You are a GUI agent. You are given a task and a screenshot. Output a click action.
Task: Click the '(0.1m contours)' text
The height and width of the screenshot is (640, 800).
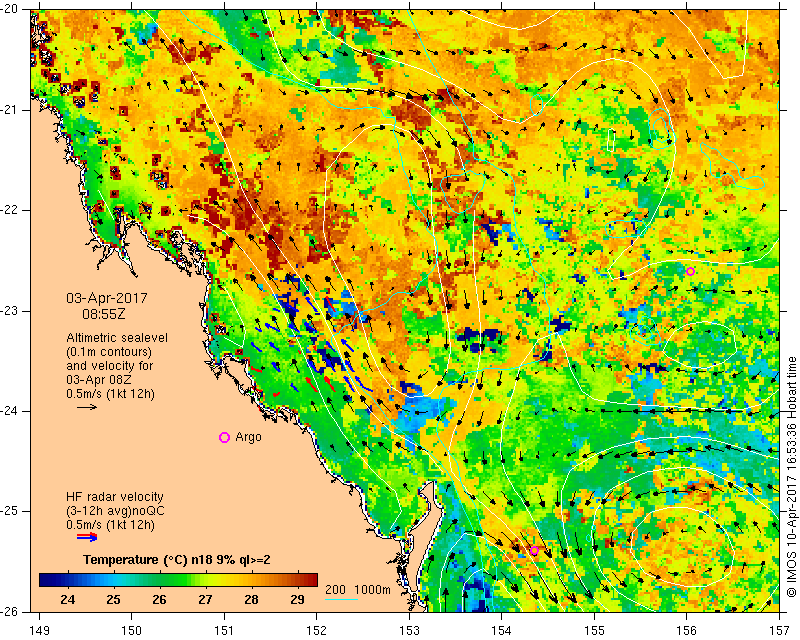(x=109, y=352)
